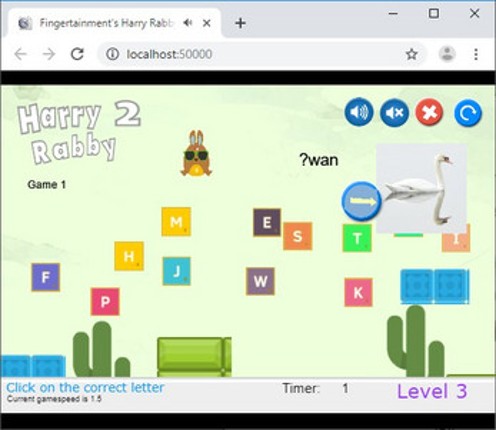Viewport: 496px width, 430px height.
Task: Click the ?wan word puzzle text
Action: (319, 160)
